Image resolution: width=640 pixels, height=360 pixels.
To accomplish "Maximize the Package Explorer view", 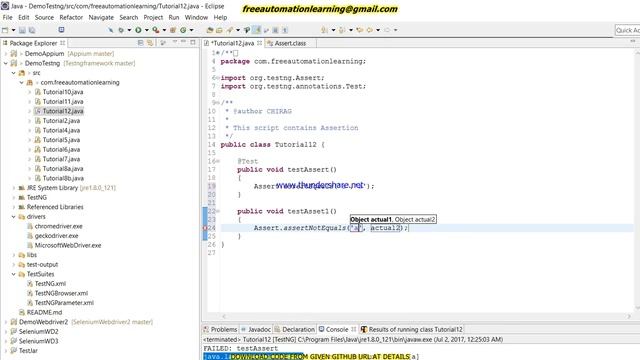I will (193, 42).
